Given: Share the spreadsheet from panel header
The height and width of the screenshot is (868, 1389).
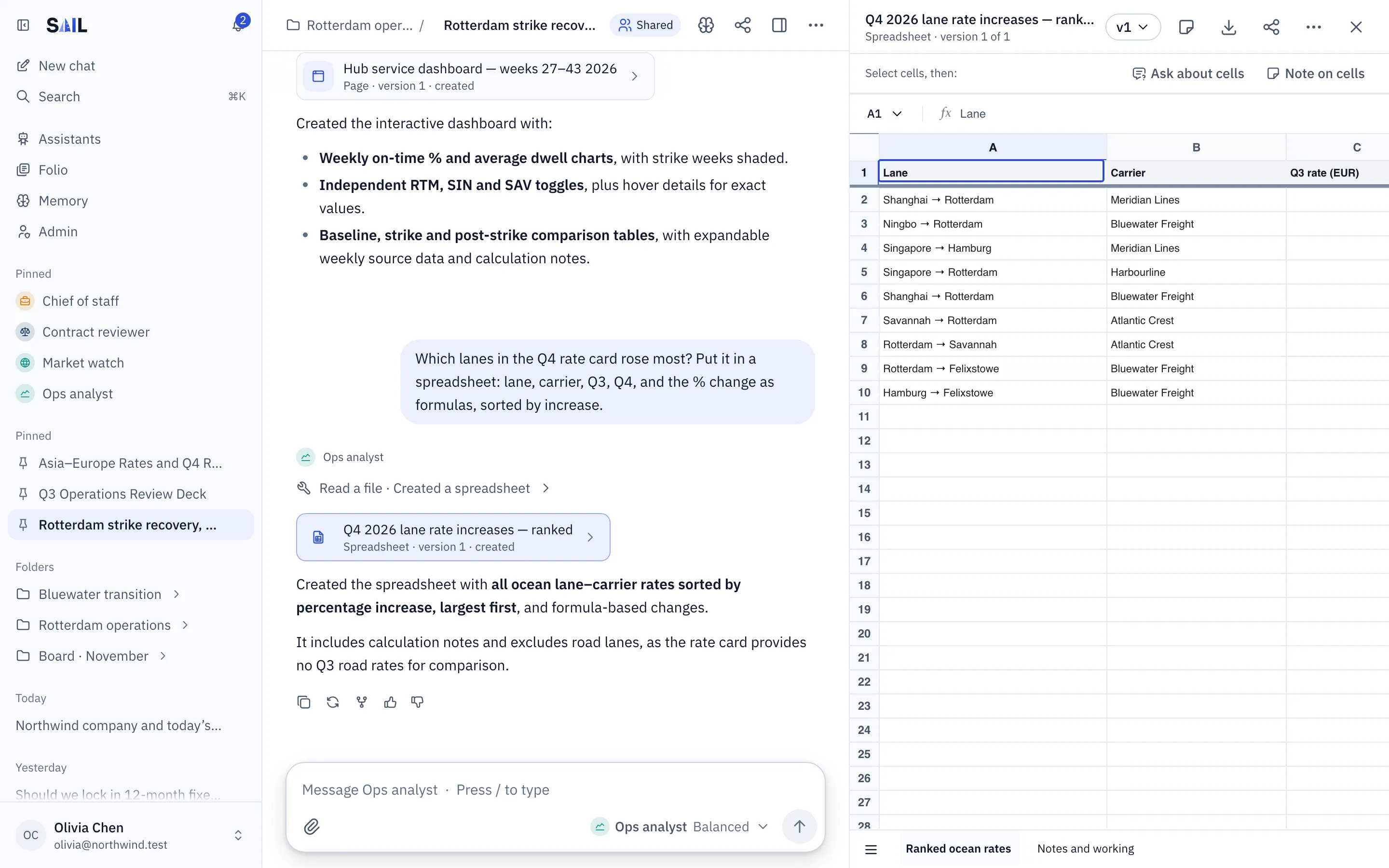Looking at the screenshot, I should (x=1271, y=27).
